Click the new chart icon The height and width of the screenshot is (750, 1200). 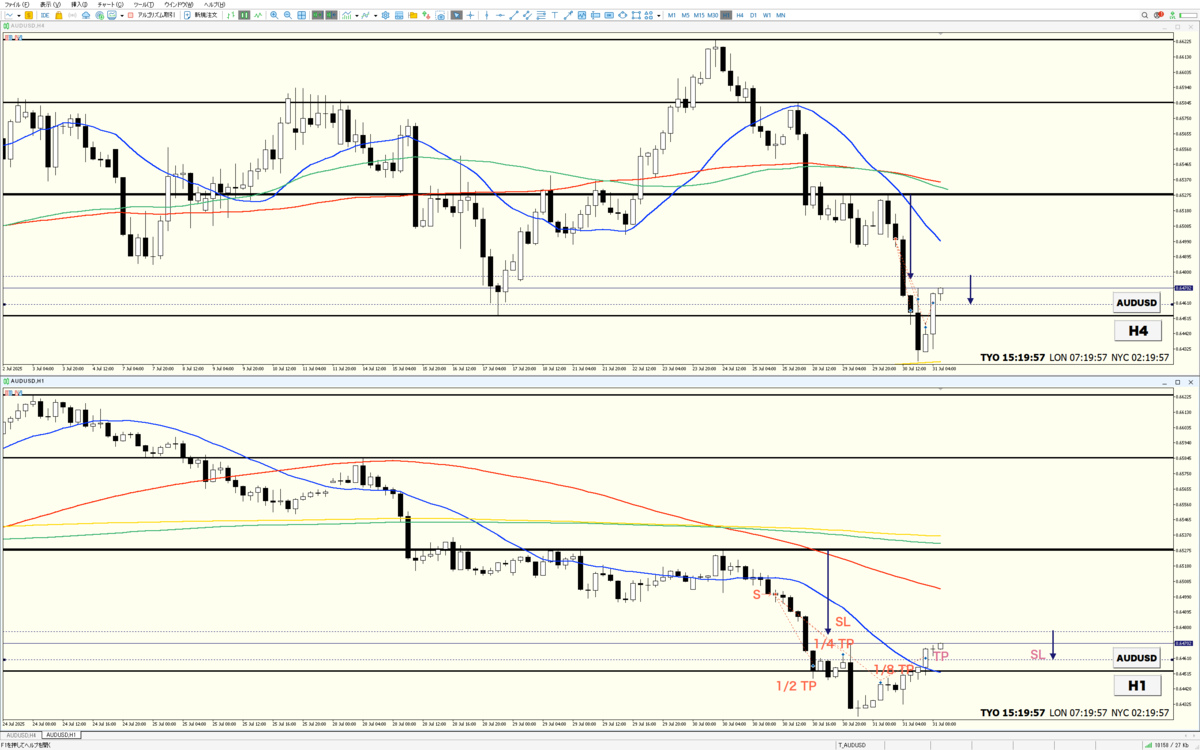(9, 15)
